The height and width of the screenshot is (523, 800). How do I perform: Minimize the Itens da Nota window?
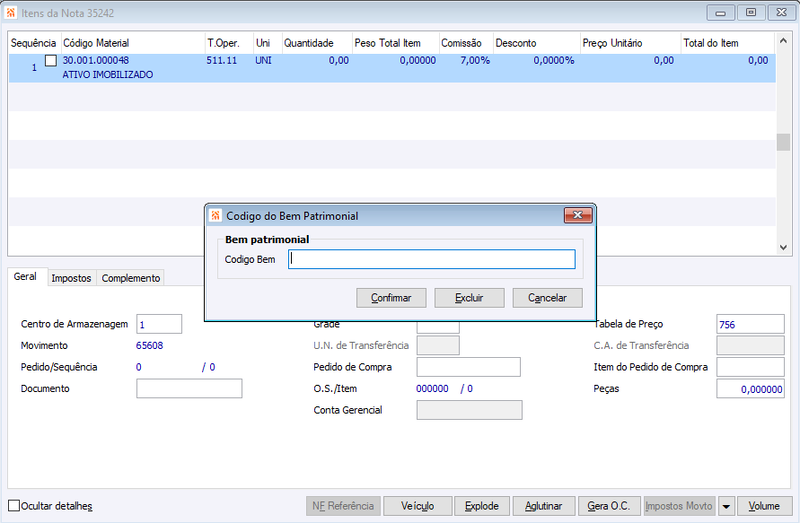tap(720, 13)
